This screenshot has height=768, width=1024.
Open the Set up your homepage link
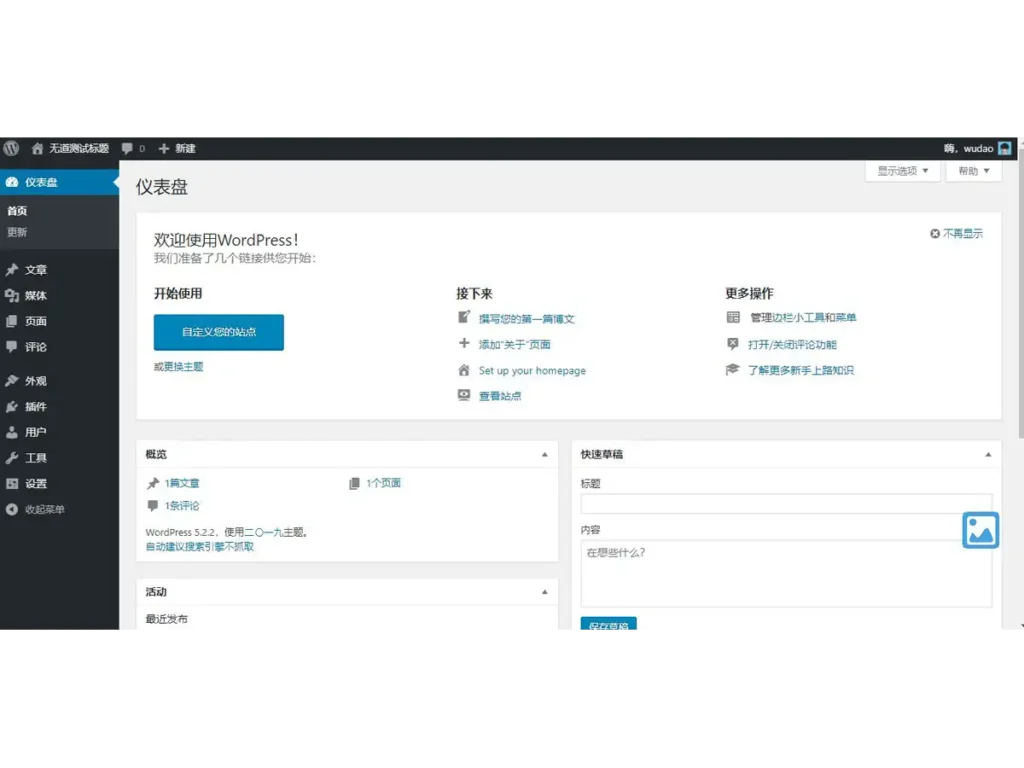pyautogui.click(x=535, y=370)
